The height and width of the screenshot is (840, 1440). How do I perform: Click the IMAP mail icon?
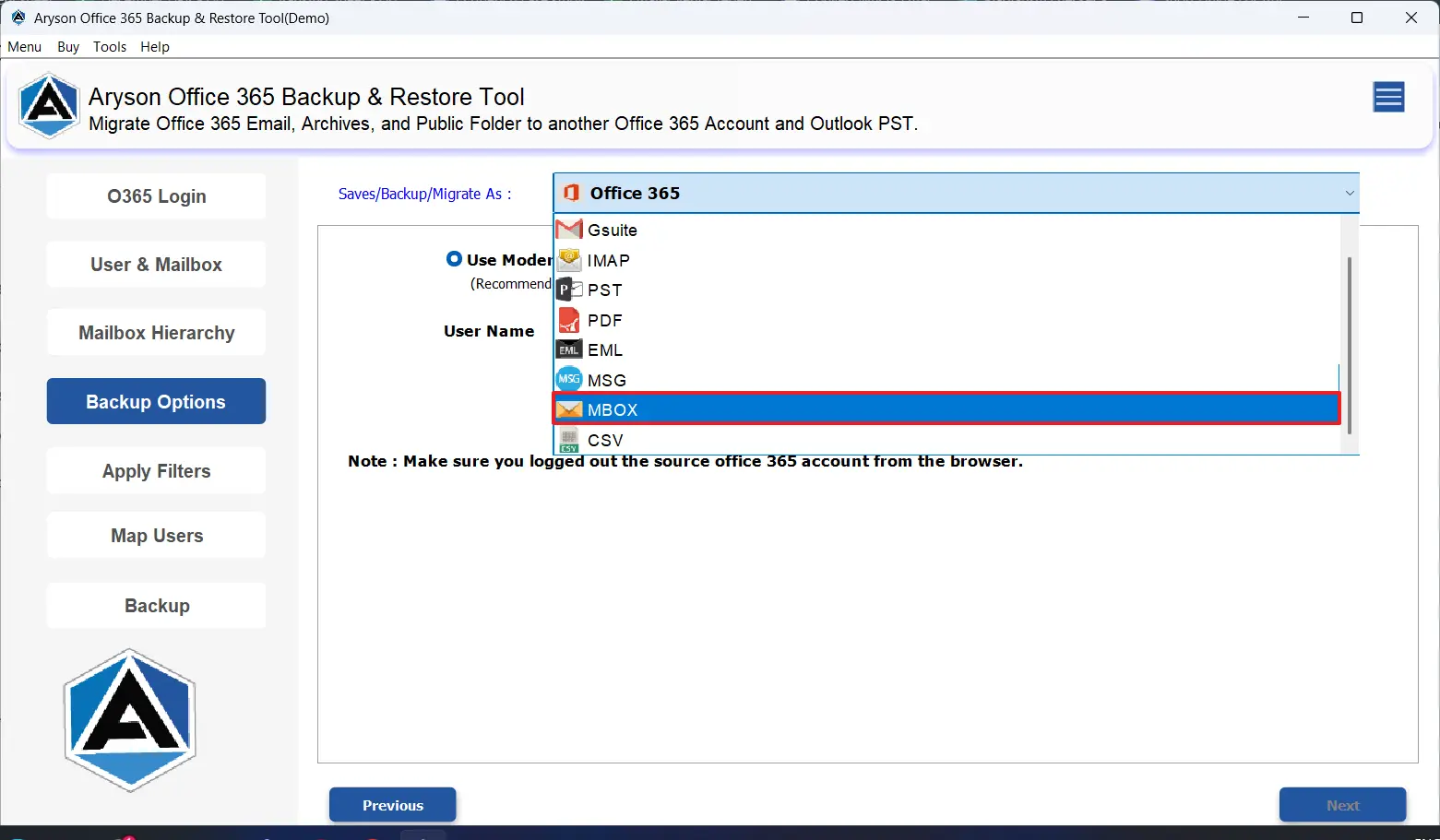(569, 260)
